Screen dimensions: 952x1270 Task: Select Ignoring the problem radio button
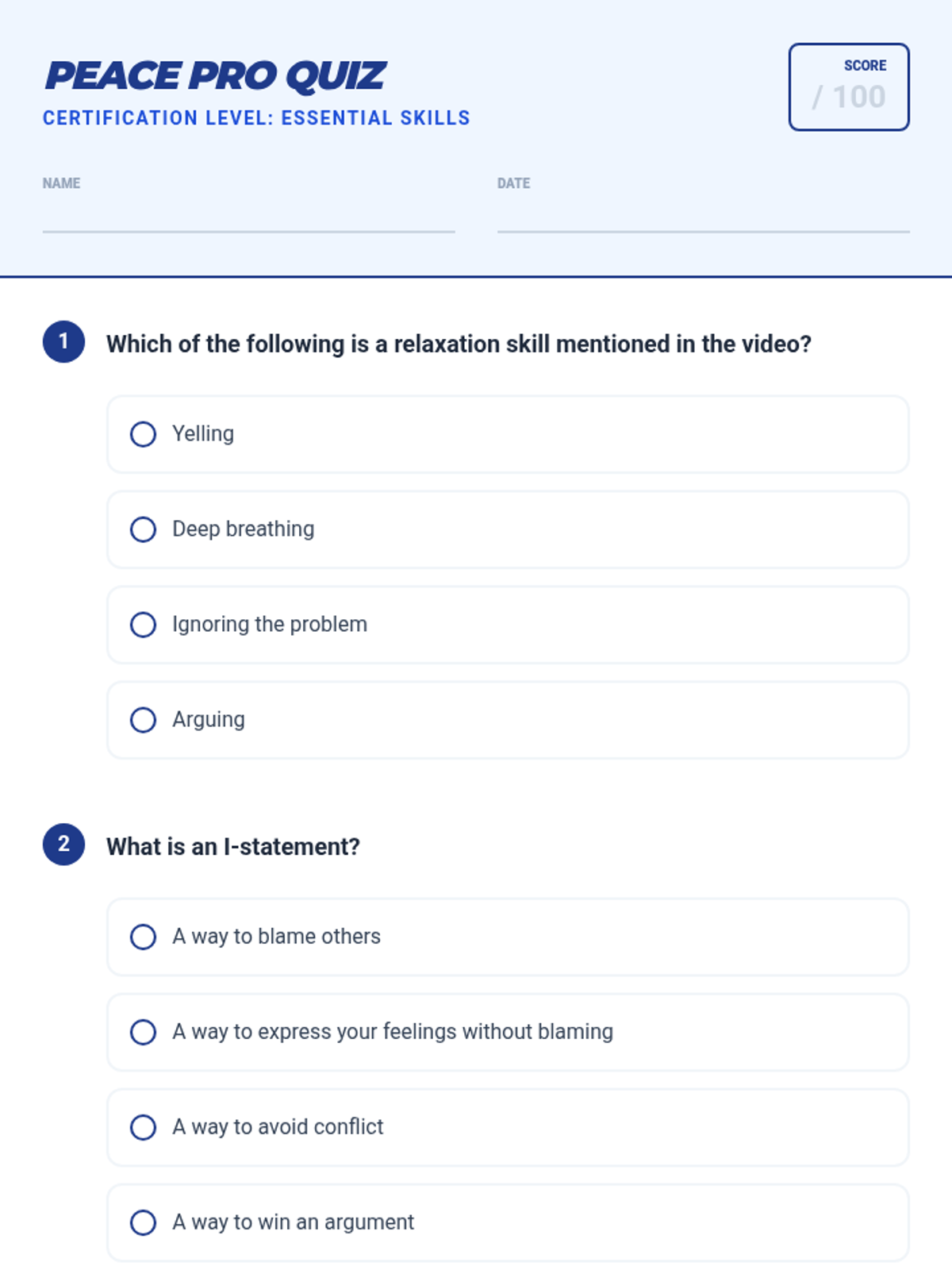pos(143,625)
